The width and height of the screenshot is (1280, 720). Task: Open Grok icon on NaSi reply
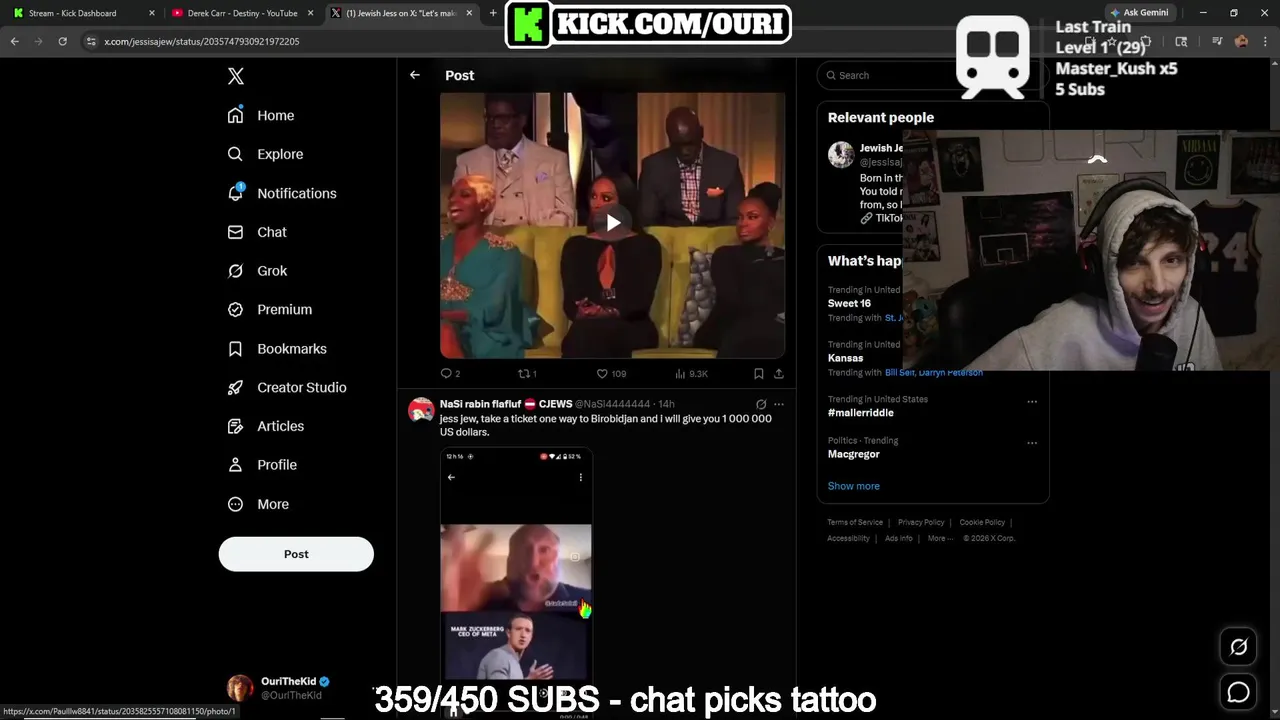pos(761,404)
